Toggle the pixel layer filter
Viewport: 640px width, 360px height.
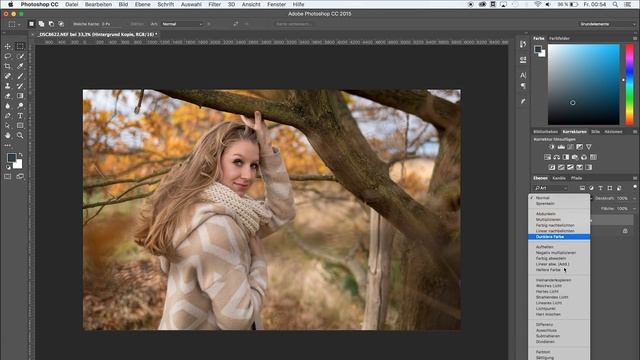point(582,188)
